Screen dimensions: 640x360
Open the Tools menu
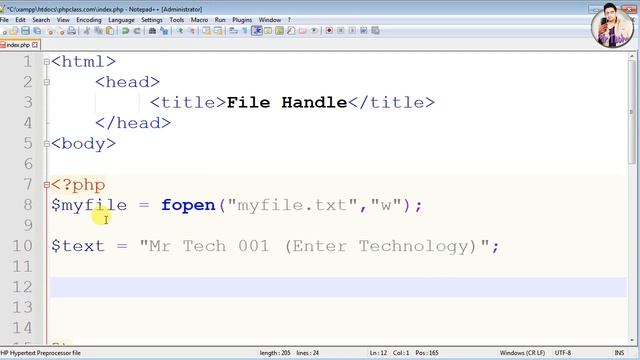pos(177,20)
